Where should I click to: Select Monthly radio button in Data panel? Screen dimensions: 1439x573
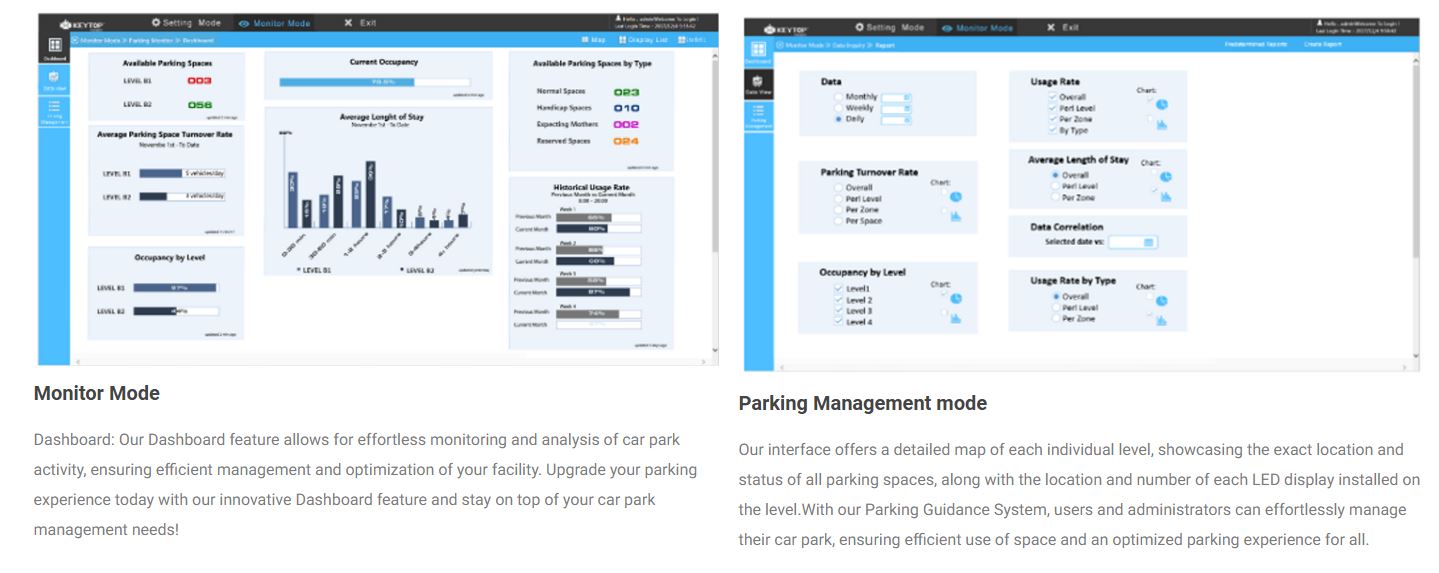pos(838,97)
